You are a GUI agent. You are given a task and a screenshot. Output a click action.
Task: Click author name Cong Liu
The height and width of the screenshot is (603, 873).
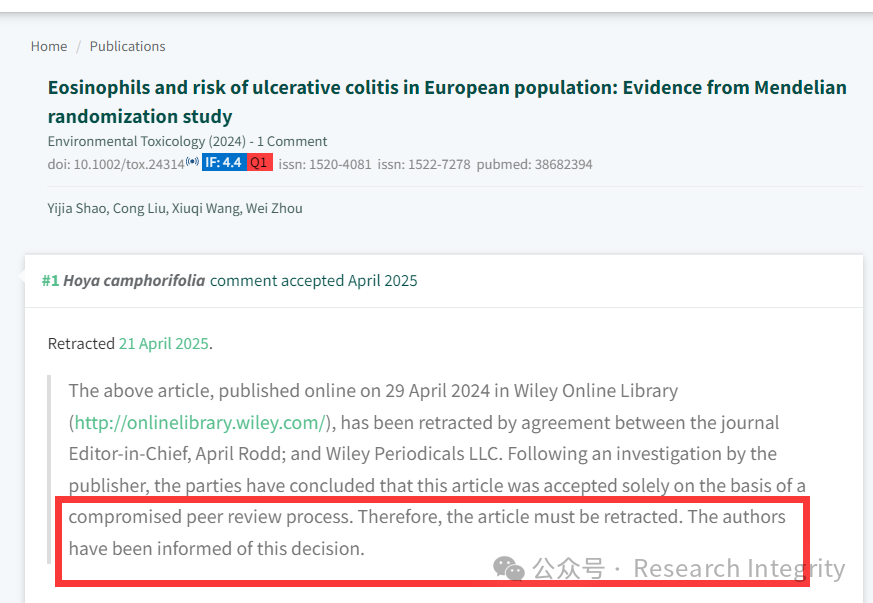(139, 208)
